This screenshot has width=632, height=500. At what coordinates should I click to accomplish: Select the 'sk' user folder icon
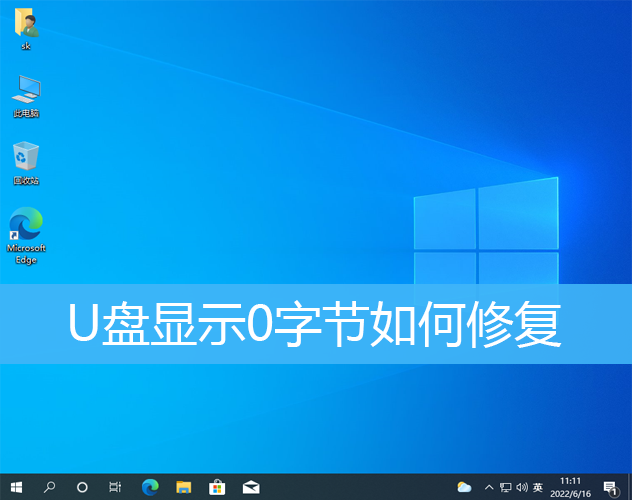tap(26, 27)
